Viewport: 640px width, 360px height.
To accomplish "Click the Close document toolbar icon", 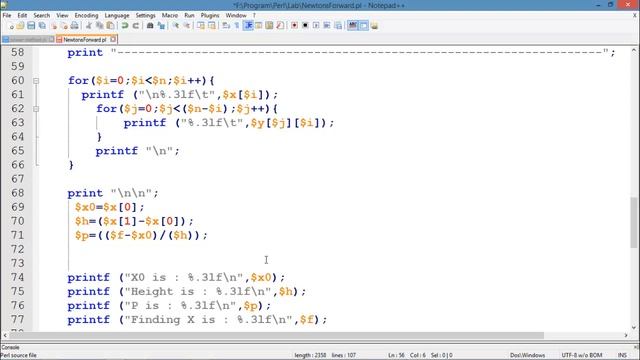I will 53,26.
